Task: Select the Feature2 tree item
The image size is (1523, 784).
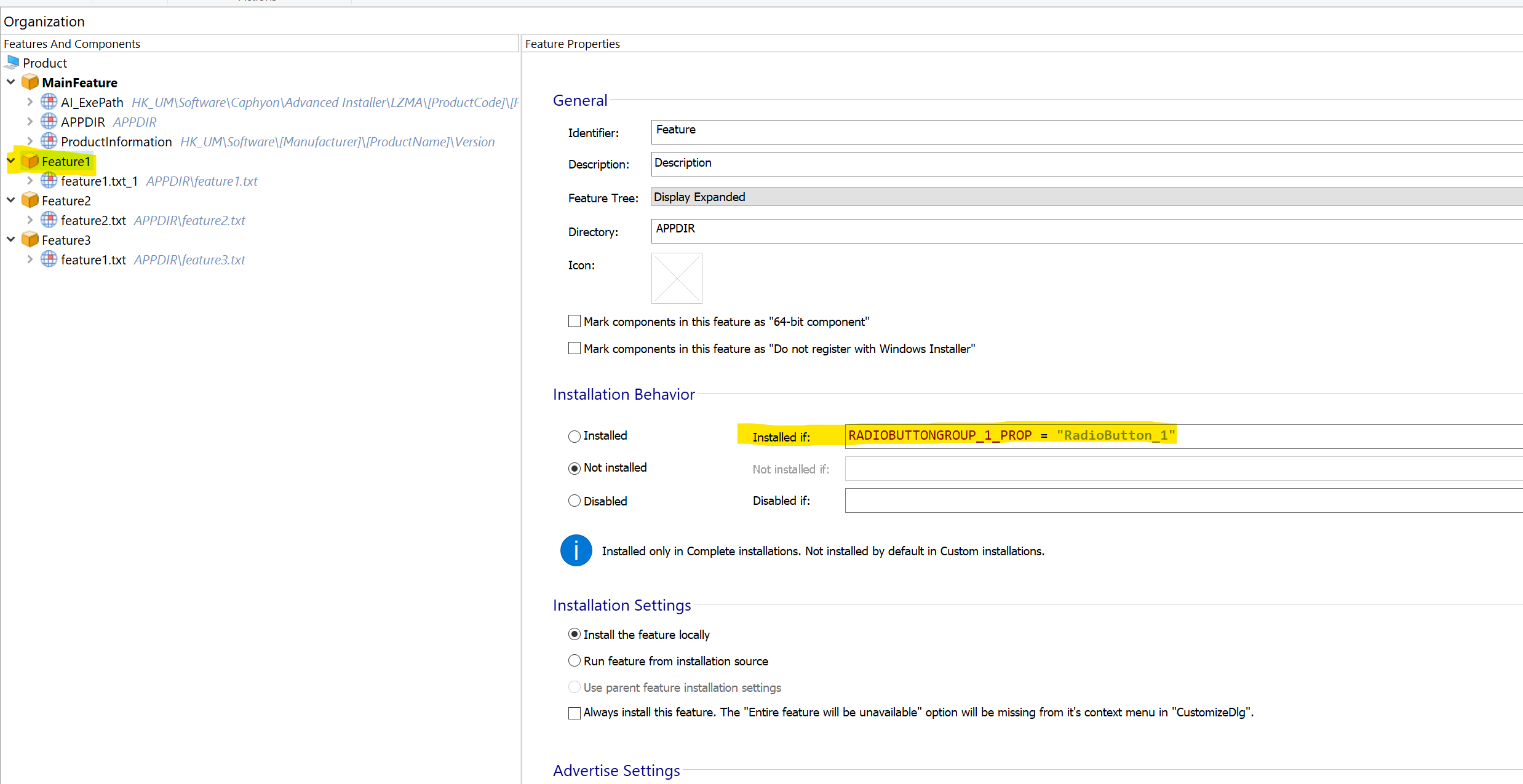Action: coord(66,200)
